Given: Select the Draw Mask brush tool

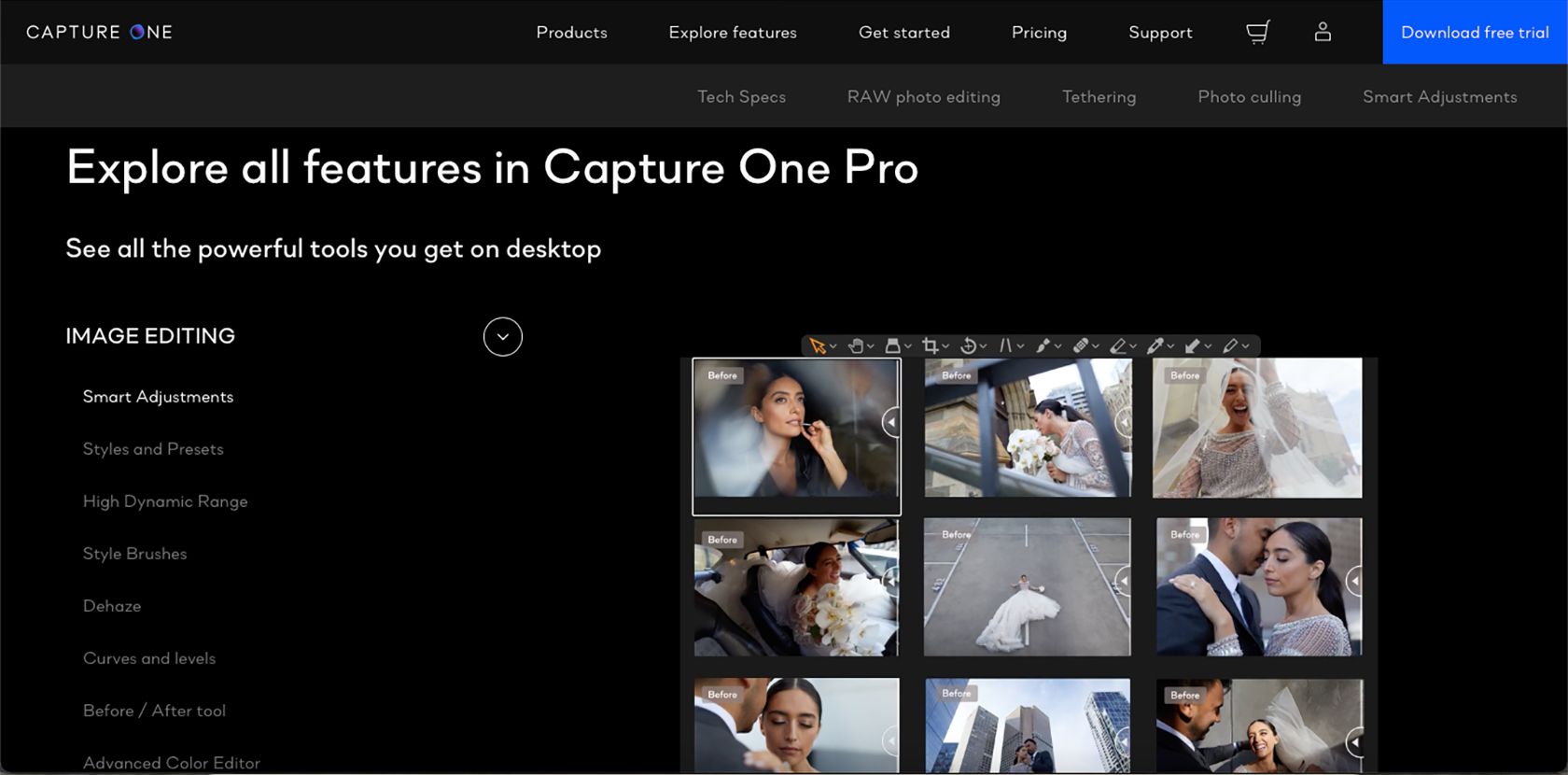Looking at the screenshot, I should 1043,346.
